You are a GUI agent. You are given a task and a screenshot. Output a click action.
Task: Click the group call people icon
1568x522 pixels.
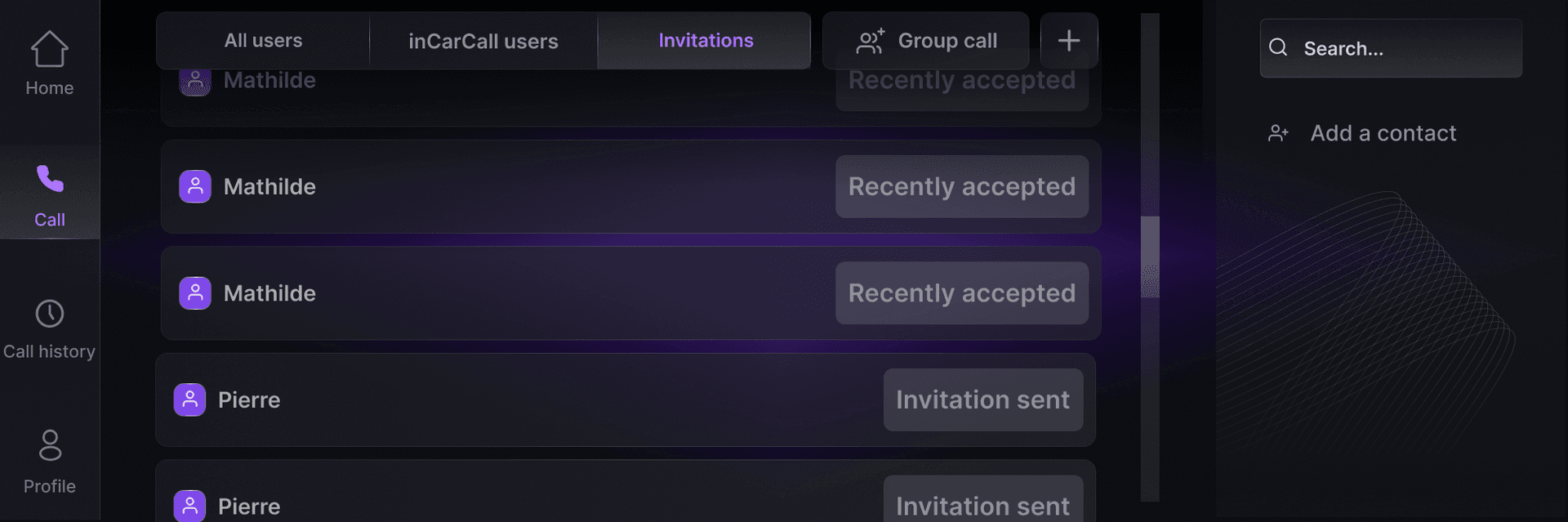[x=870, y=41]
